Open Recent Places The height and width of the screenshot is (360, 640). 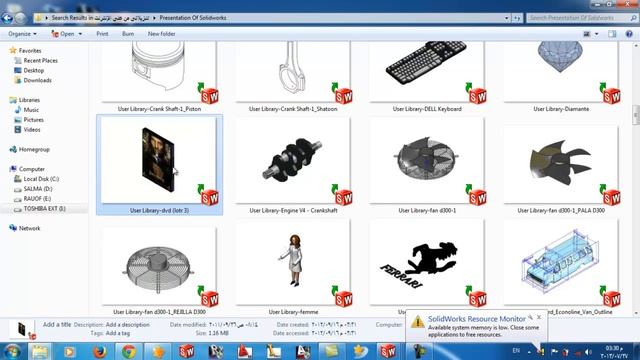point(40,60)
